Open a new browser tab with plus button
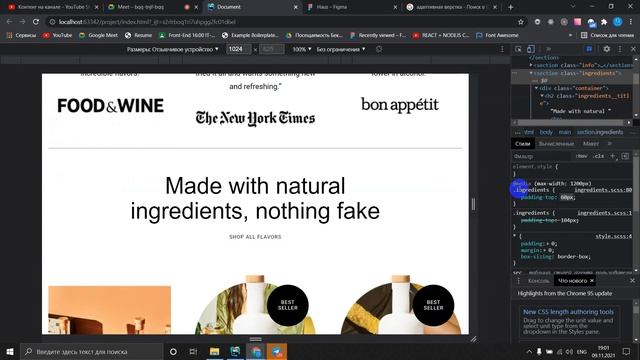 pyautogui.click(x=511, y=7)
